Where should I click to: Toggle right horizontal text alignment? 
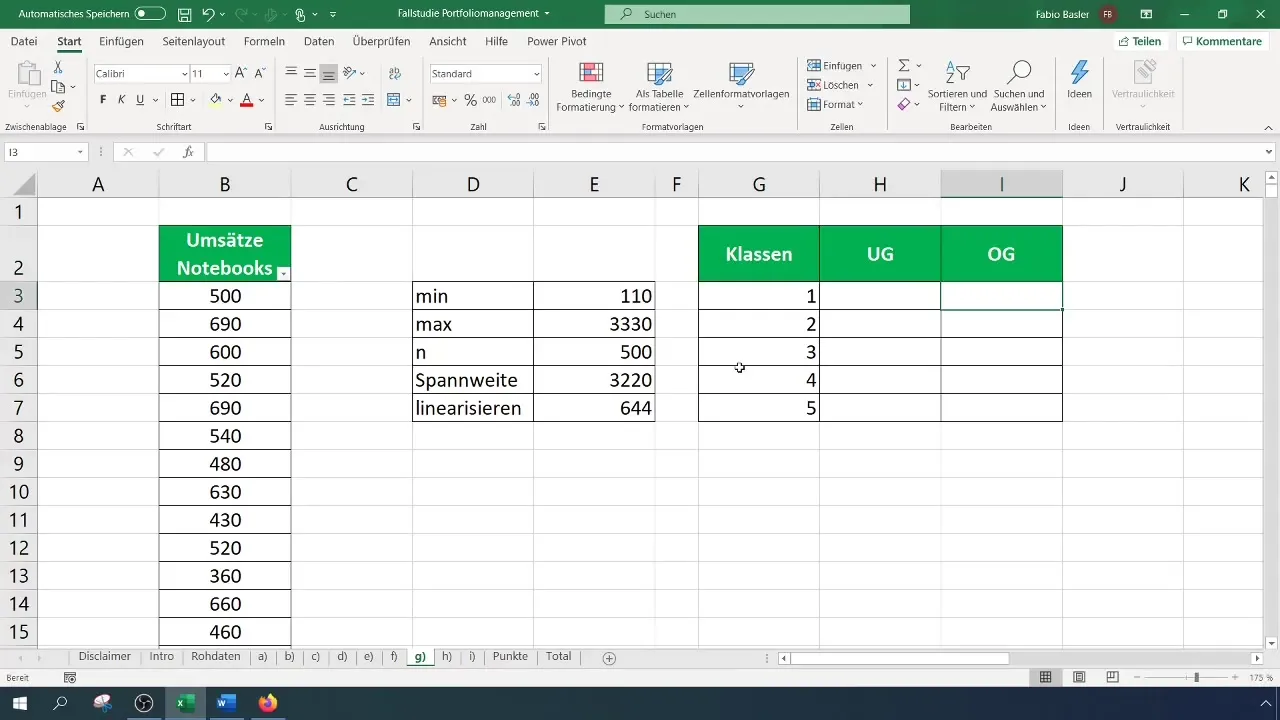tap(329, 100)
